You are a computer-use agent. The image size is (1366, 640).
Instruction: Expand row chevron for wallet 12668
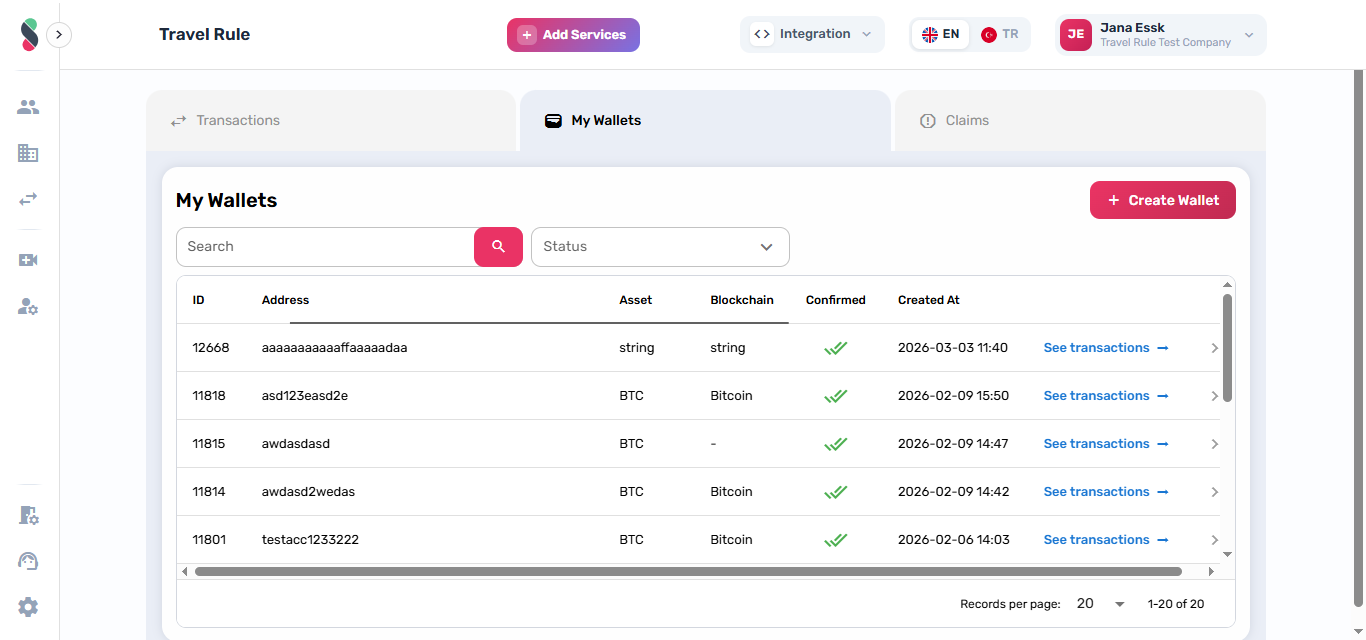[x=1214, y=348]
